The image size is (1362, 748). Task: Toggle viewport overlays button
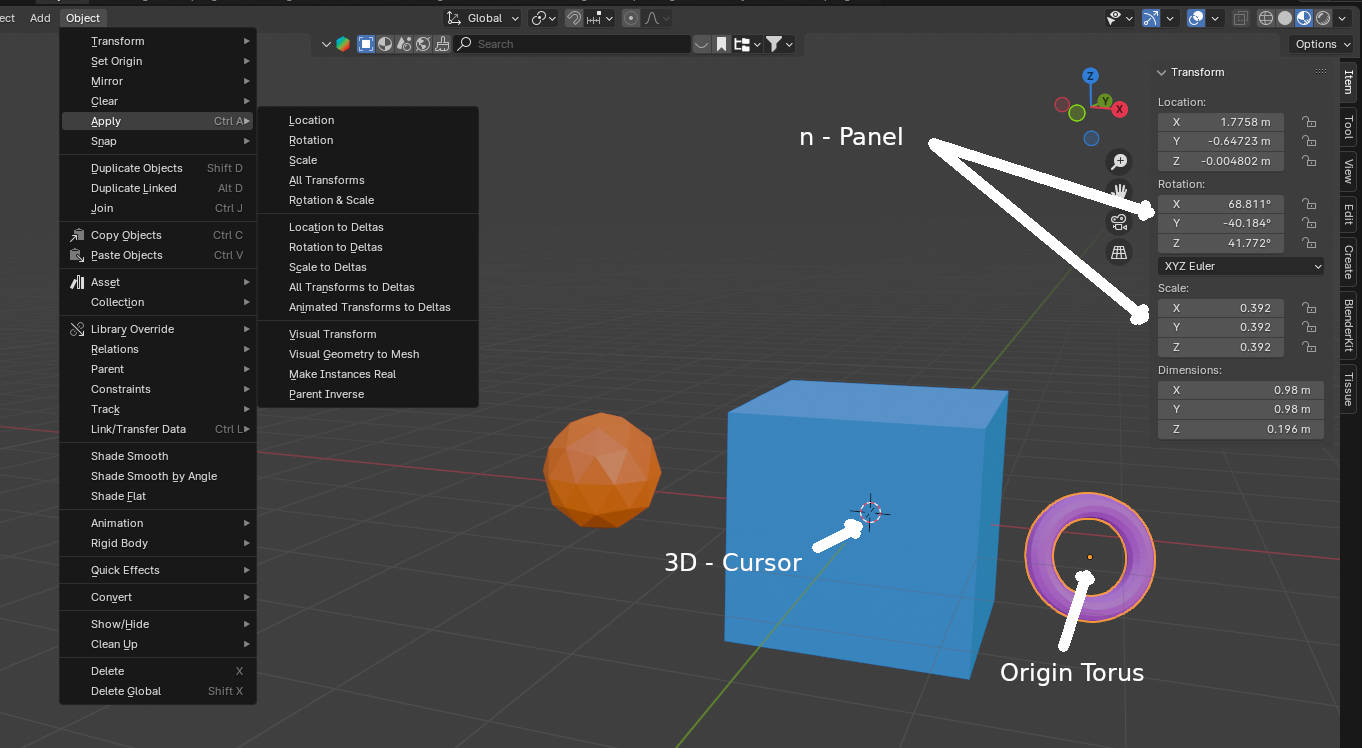pos(1196,18)
